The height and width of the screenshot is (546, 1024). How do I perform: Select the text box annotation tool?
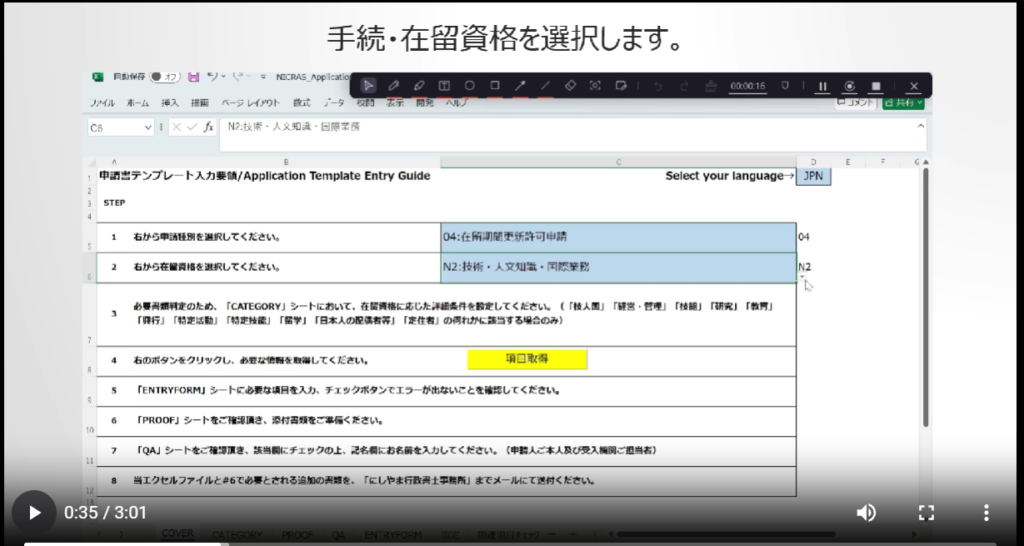point(444,86)
